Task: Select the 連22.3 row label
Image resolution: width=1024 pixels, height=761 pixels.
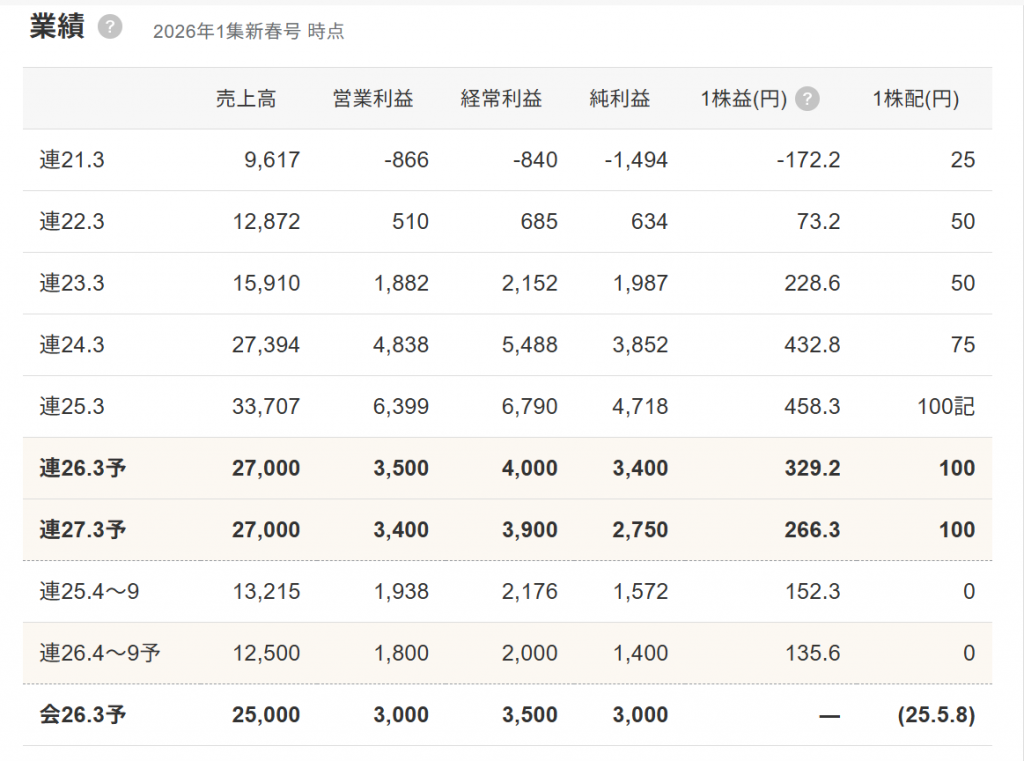Action: point(72,222)
